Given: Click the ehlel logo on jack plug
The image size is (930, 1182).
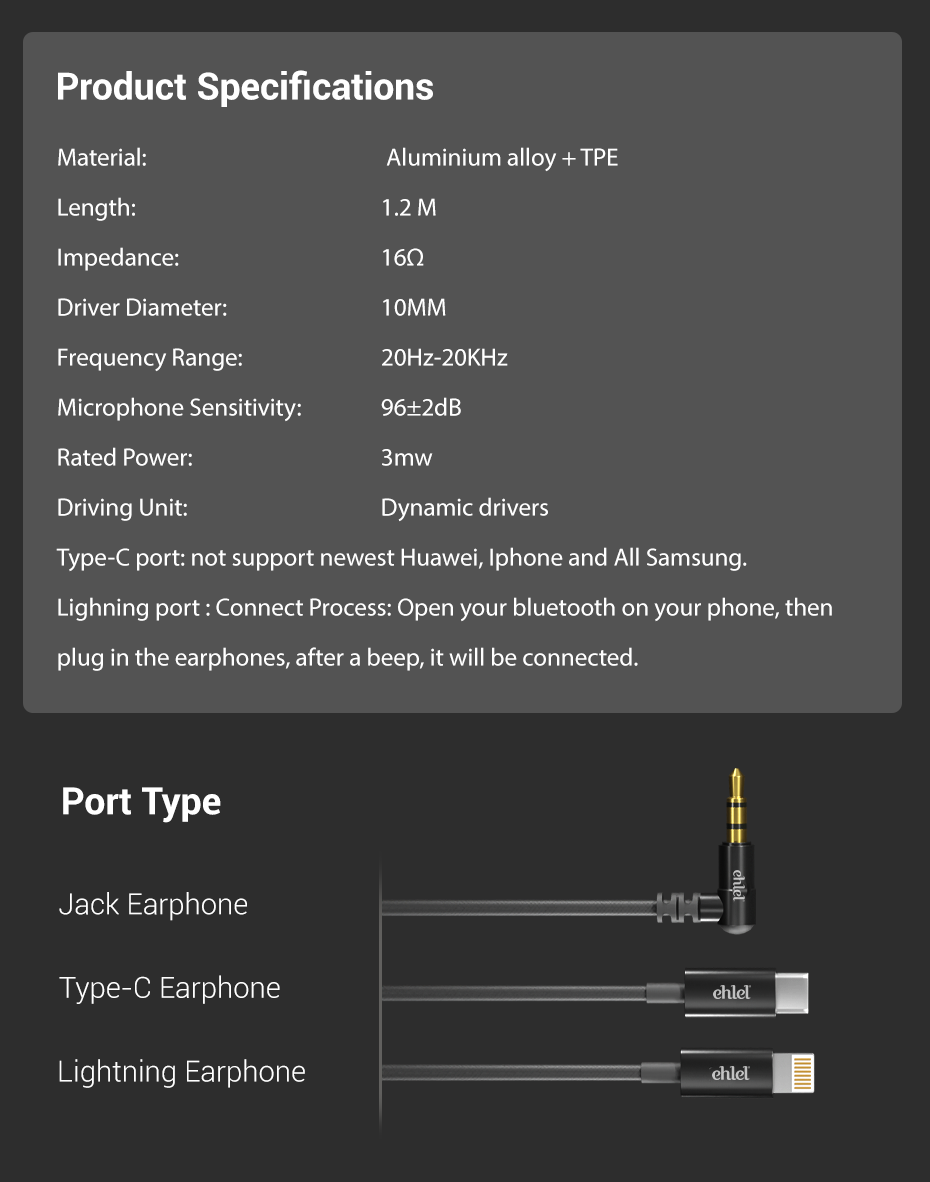Looking at the screenshot, I should tap(739, 882).
